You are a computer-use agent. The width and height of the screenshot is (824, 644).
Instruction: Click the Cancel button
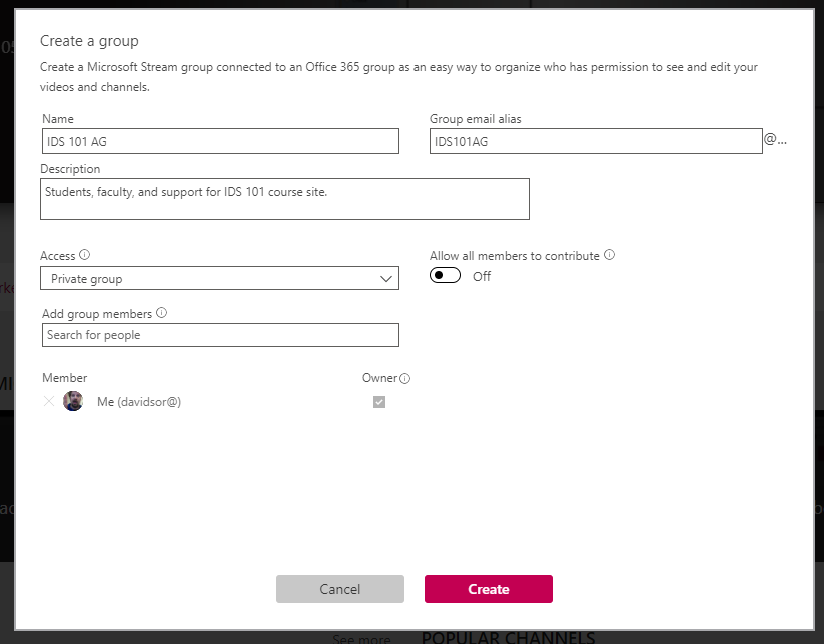(x=340, y=589)
